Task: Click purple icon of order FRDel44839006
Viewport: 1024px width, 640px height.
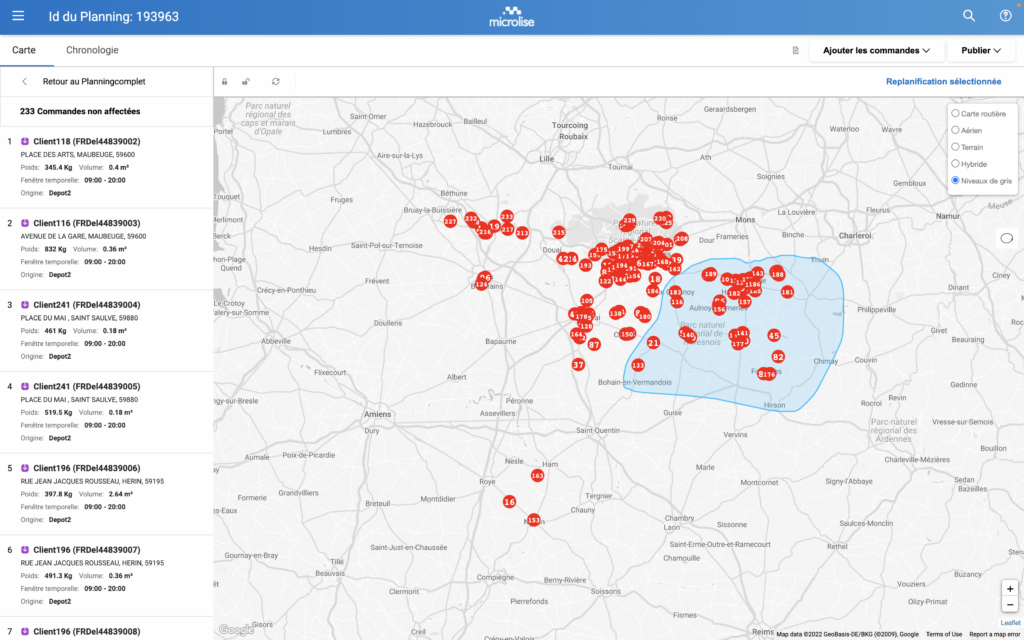Action: pyautogui.click(x=25, y=468)
